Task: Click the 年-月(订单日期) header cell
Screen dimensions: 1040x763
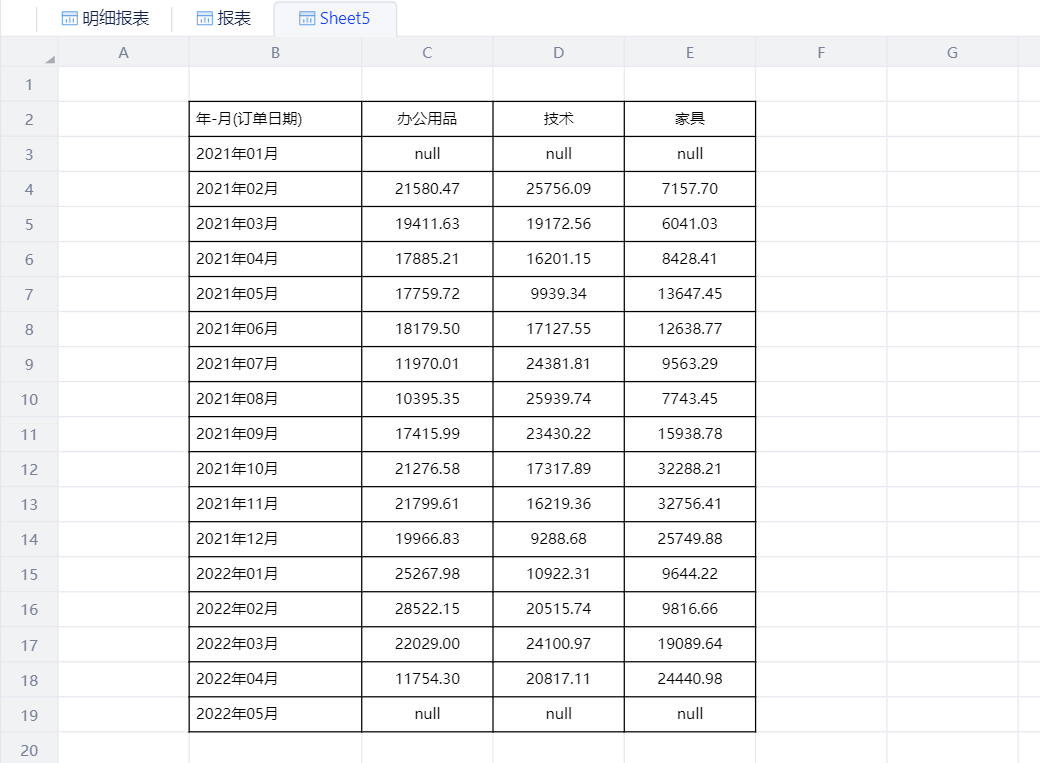Action: (x=275, y=119)
